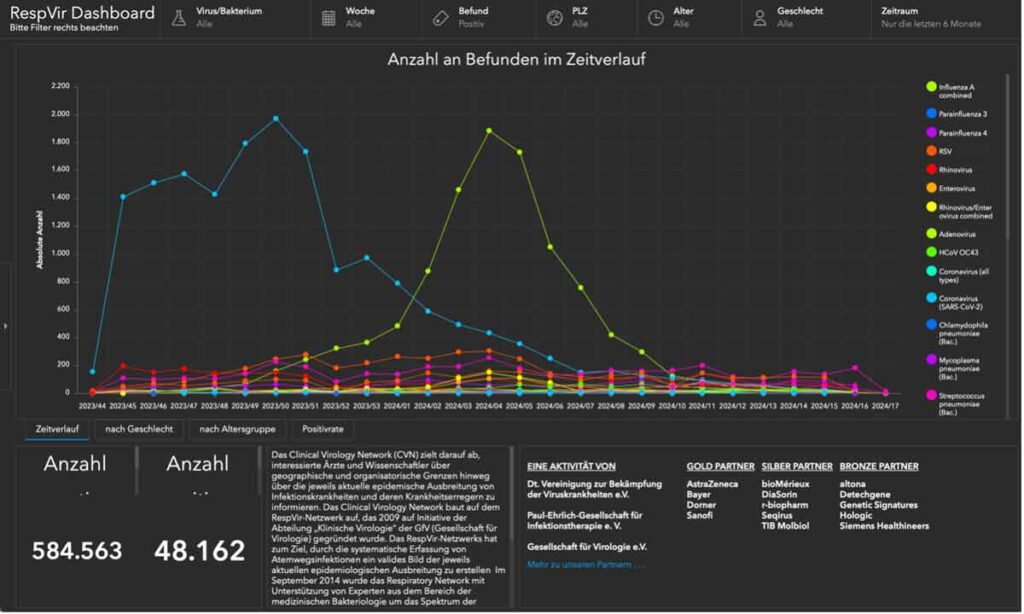Toggle Streptococcus pneumoniae legend series
The height and width of the screenshot is (614, 1024).
point(955,403)
